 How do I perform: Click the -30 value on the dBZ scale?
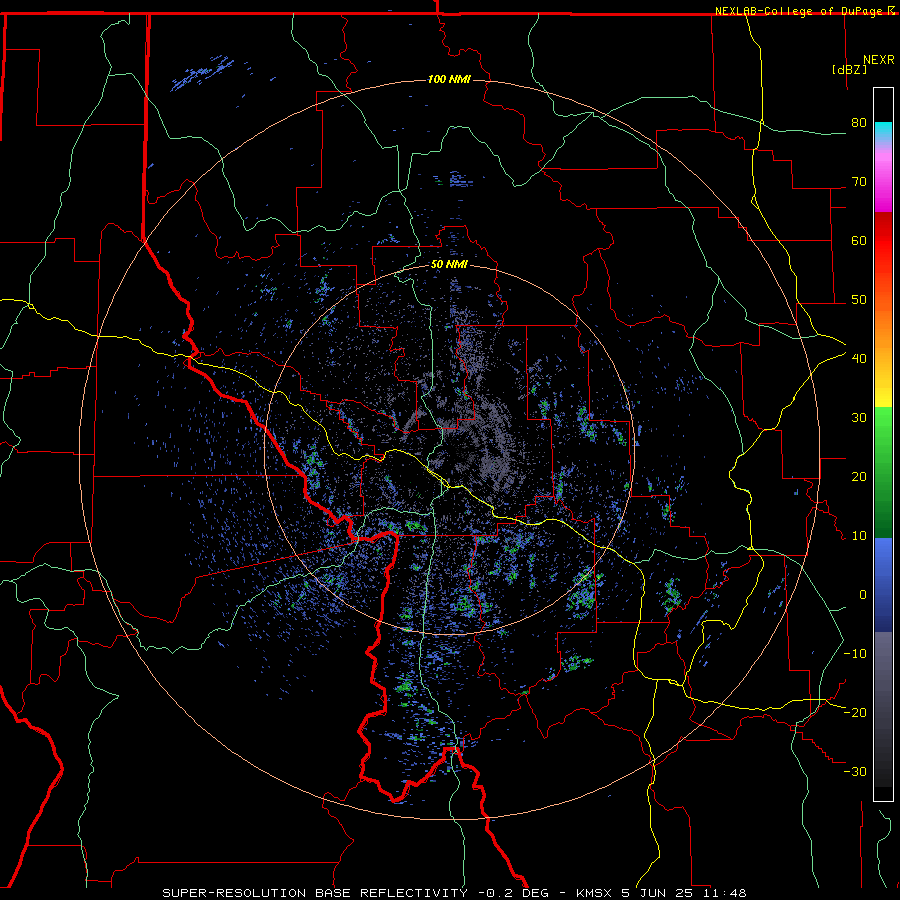[x=855, y=772]
